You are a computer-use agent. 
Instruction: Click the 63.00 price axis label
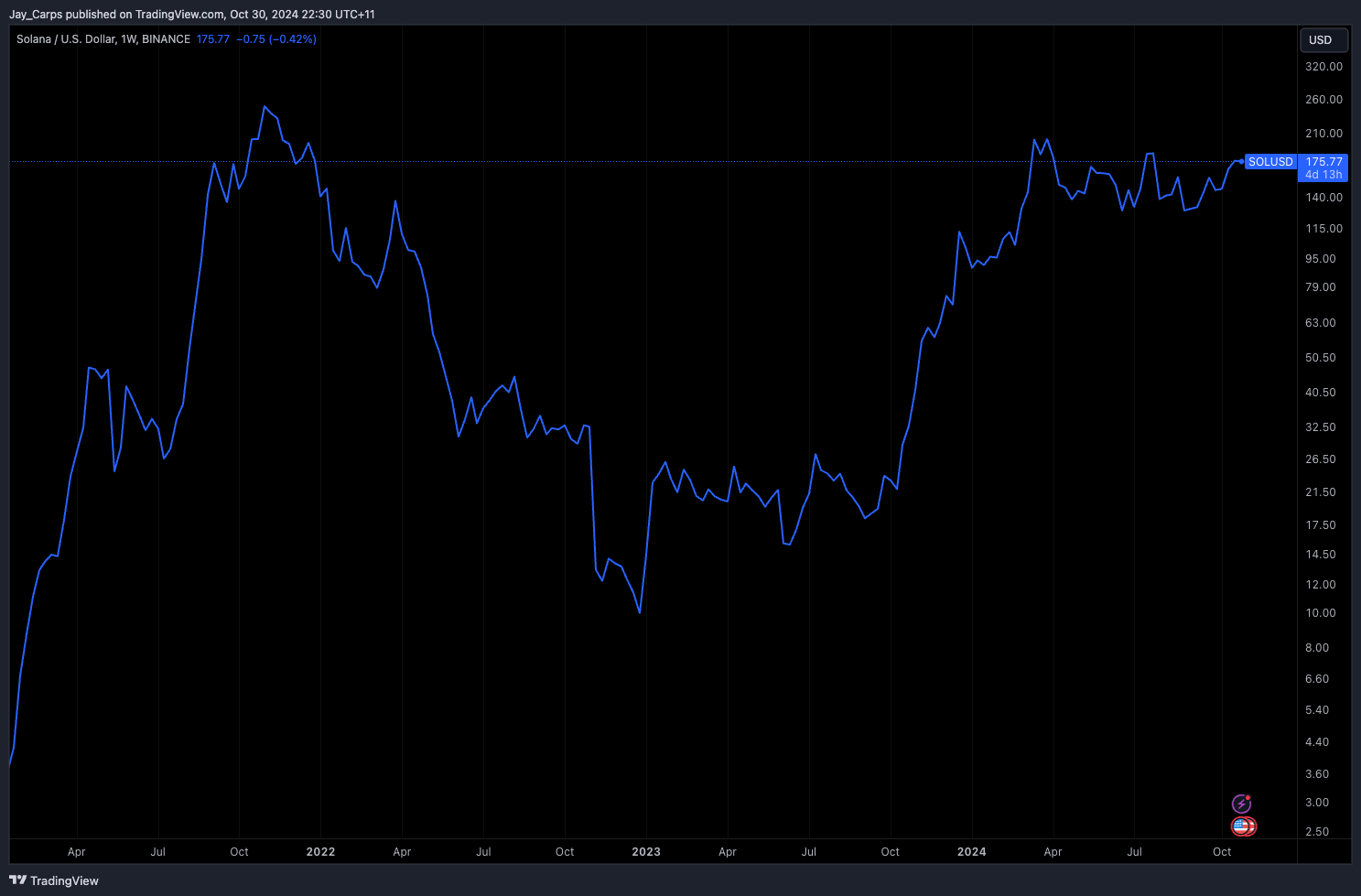[1321, 323]
